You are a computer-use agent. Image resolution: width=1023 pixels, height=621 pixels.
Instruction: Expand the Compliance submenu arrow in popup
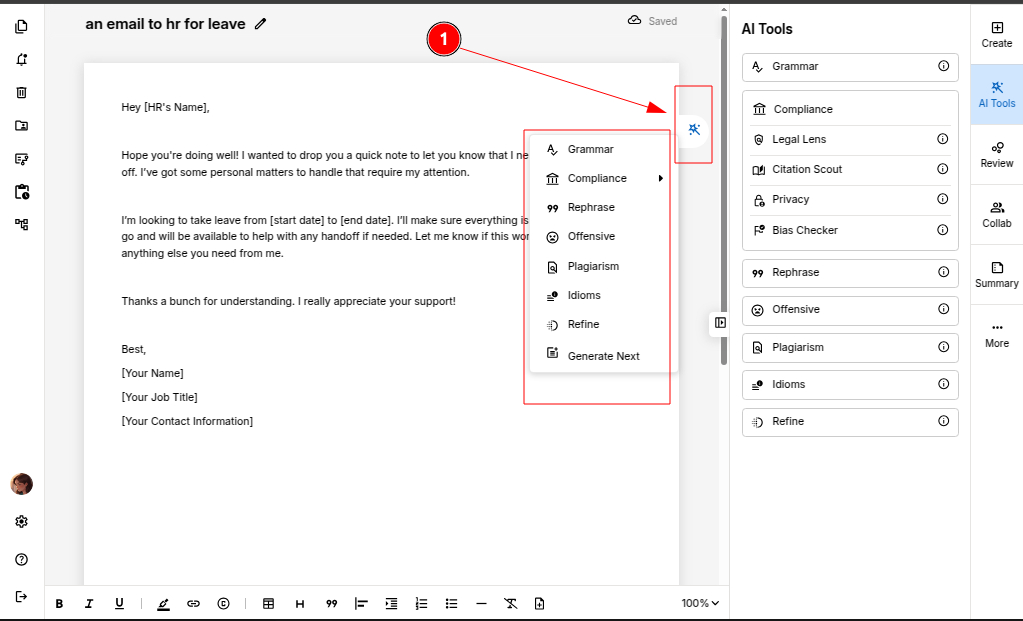[x=660, y=179]
